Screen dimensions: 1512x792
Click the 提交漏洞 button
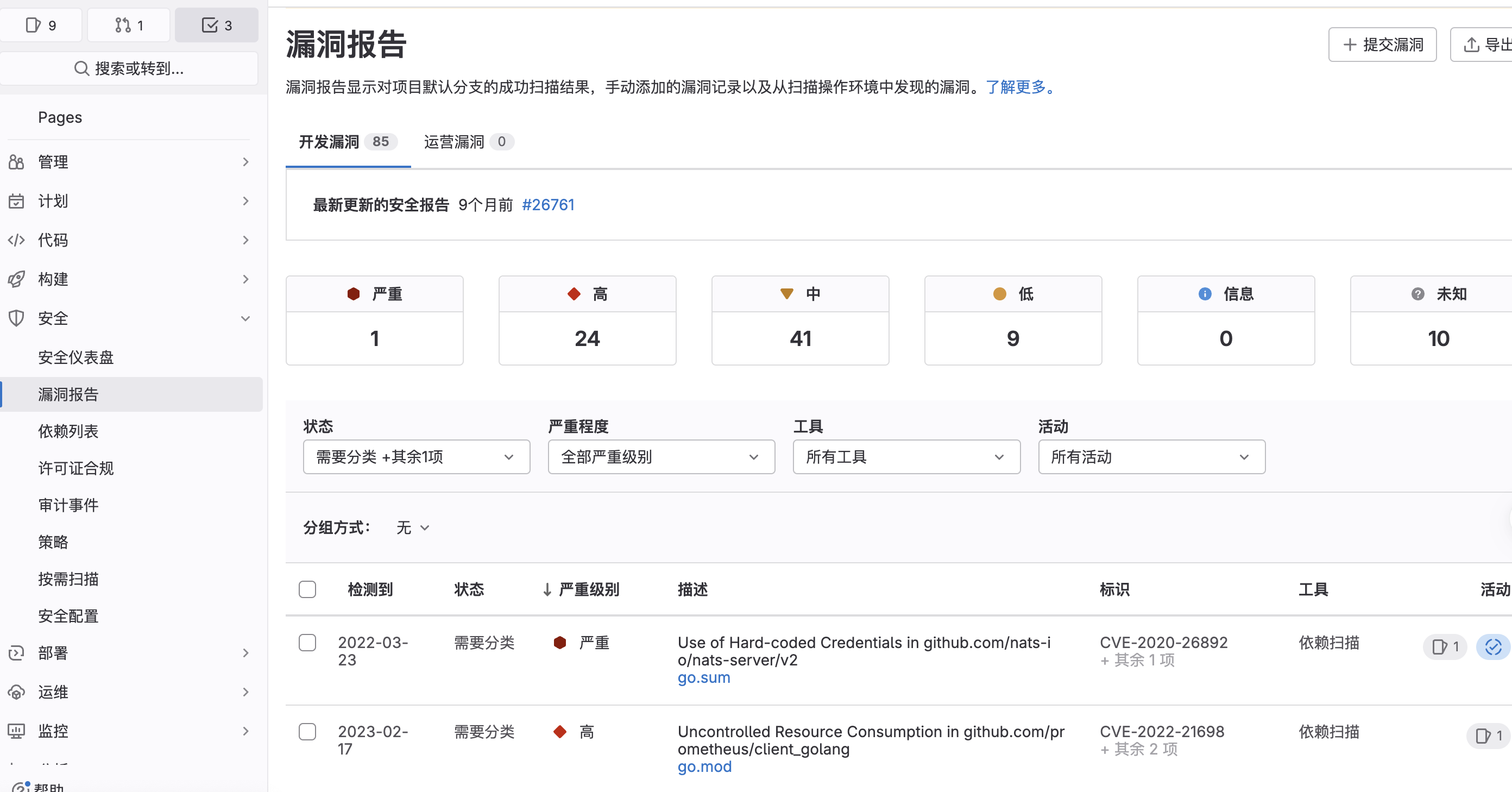1382,44
